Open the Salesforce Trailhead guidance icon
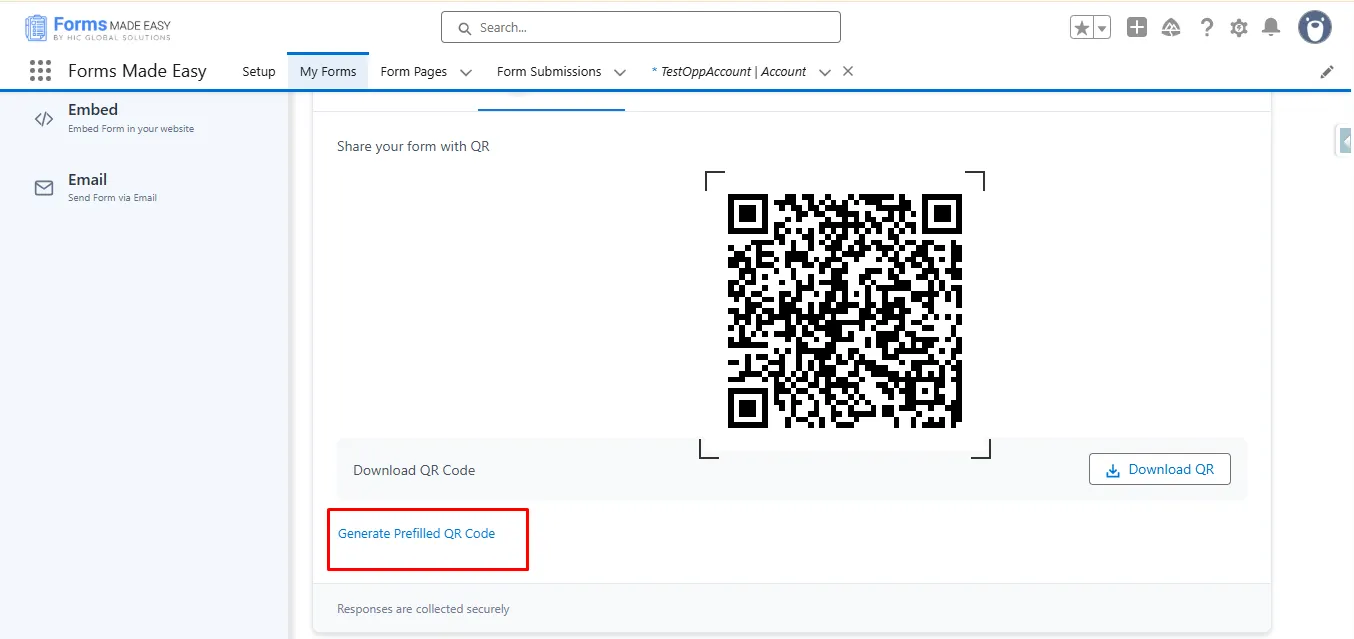The width and height of the screenshot is (1354, 639). 1171,28
